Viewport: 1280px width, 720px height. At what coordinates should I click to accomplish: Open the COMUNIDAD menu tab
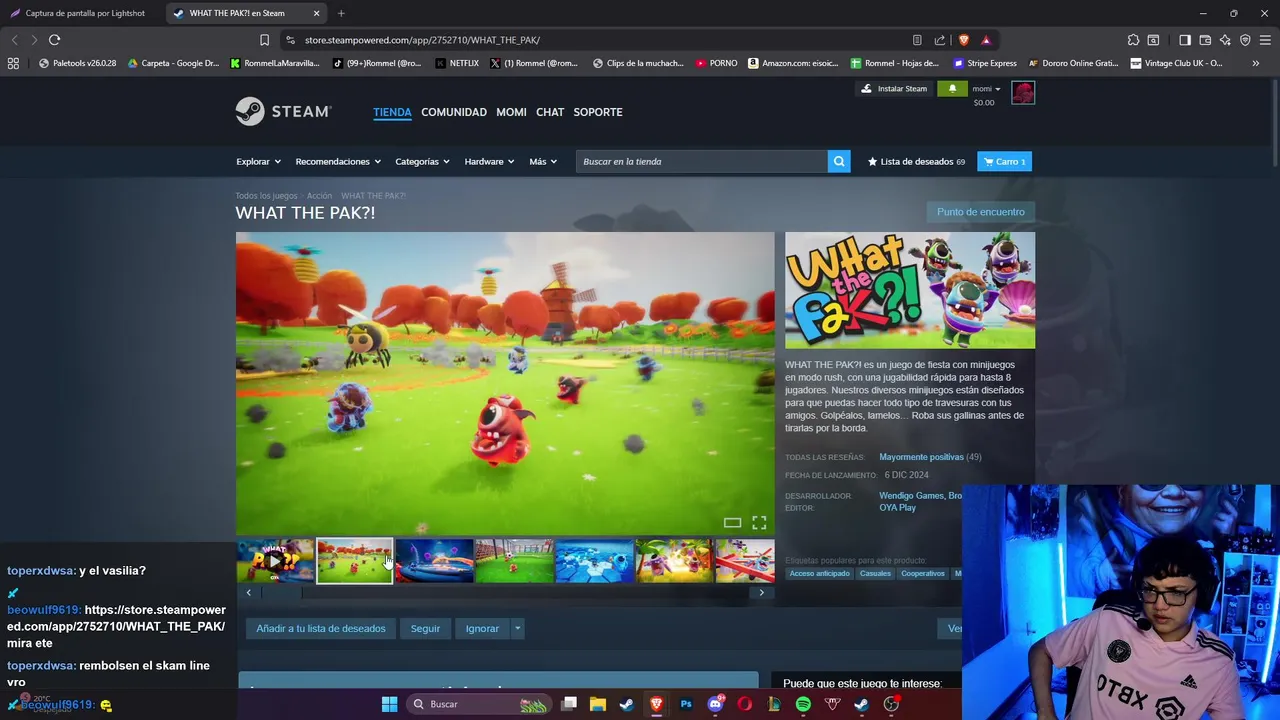pos(454,112)
